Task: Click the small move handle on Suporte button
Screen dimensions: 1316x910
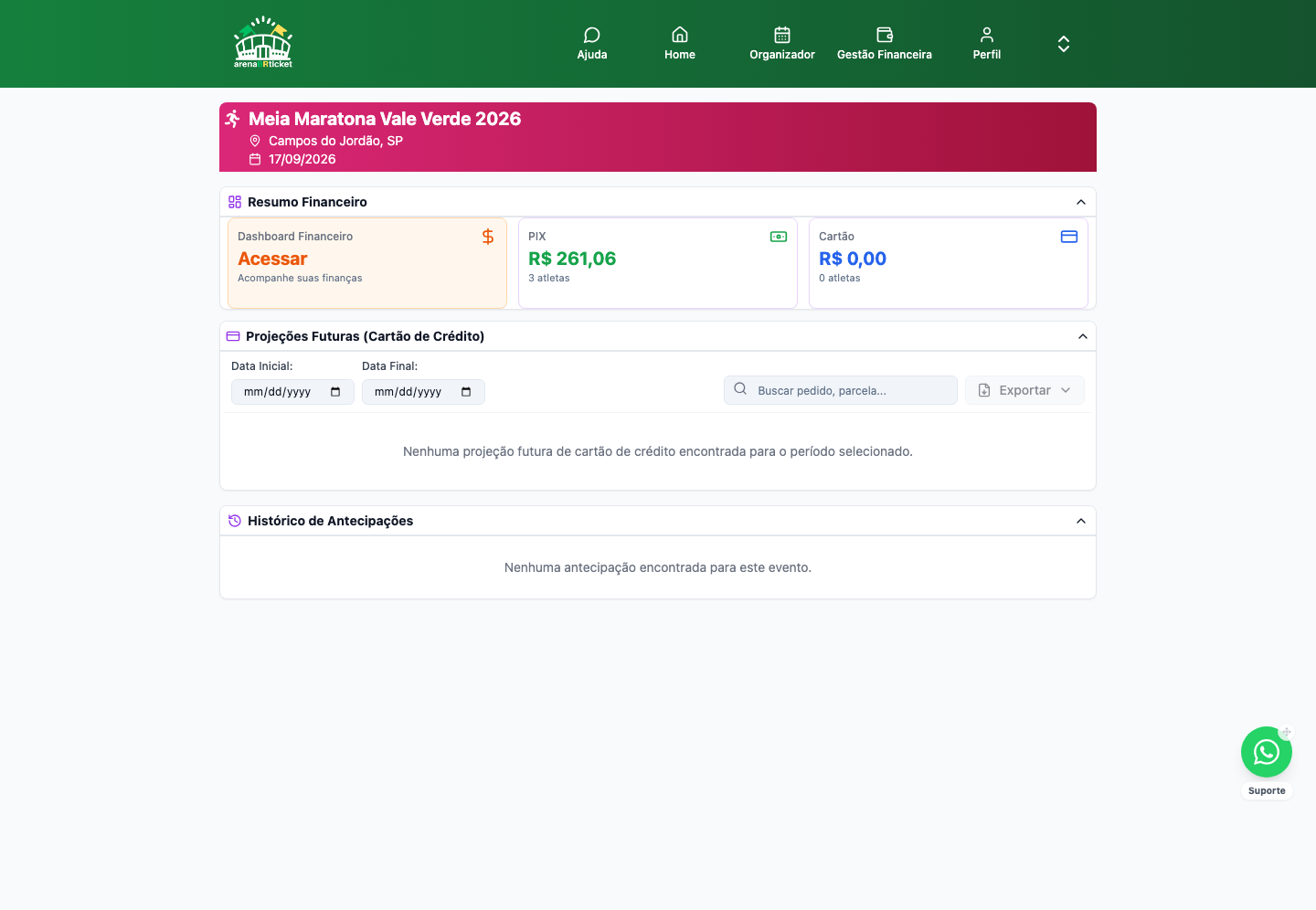Action: (x=1286, y=733)
